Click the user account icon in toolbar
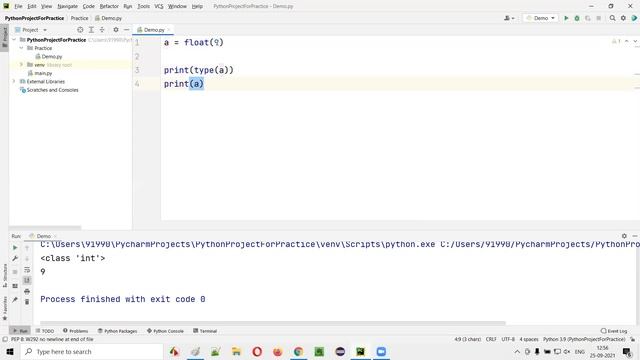Viewport: 640px width, 360px height. point(509,18)
